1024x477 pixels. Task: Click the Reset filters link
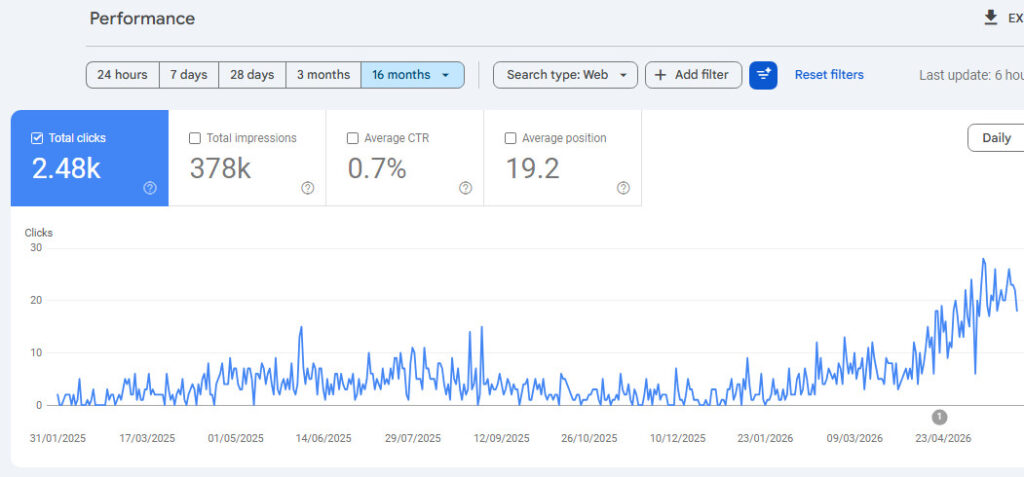click(x=829, y=75)
